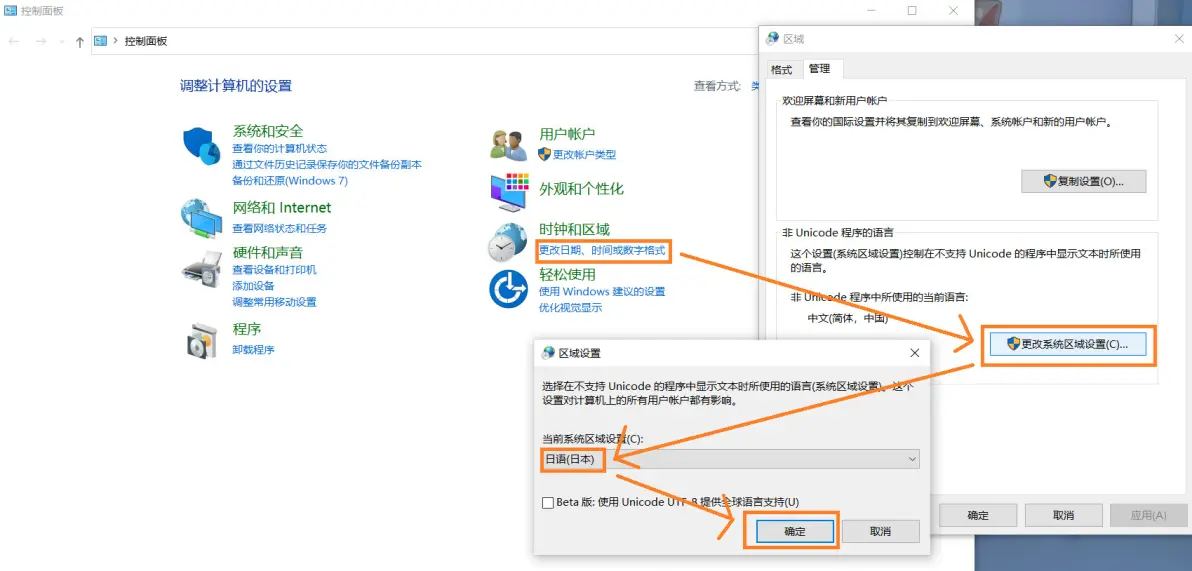
Task: Open the 时钟和区域 heading link
Action: point(575,229)
